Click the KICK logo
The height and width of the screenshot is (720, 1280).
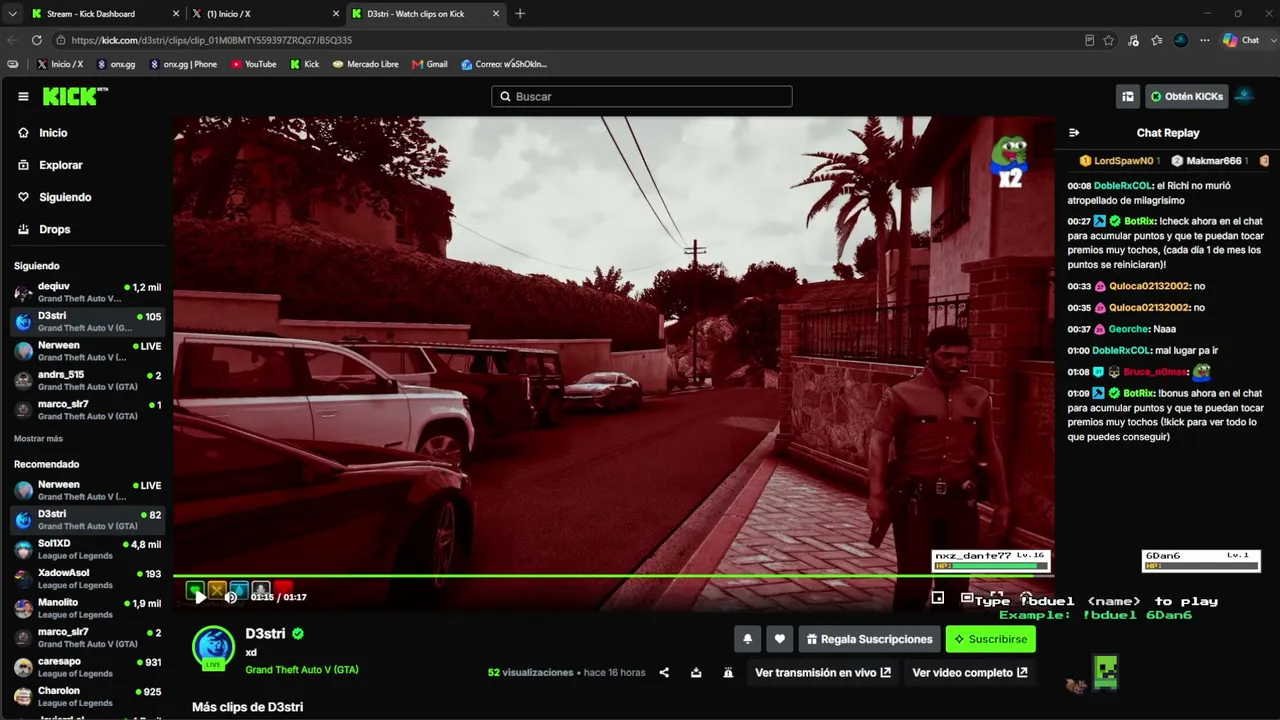pos(75,96)
